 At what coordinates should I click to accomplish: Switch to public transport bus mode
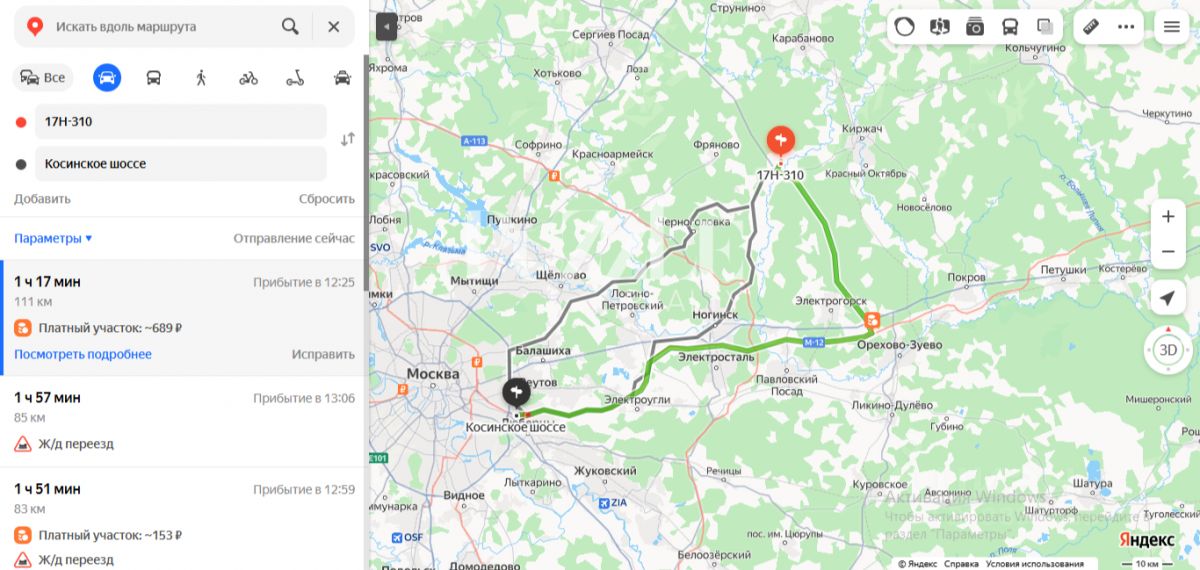(154, 78)
